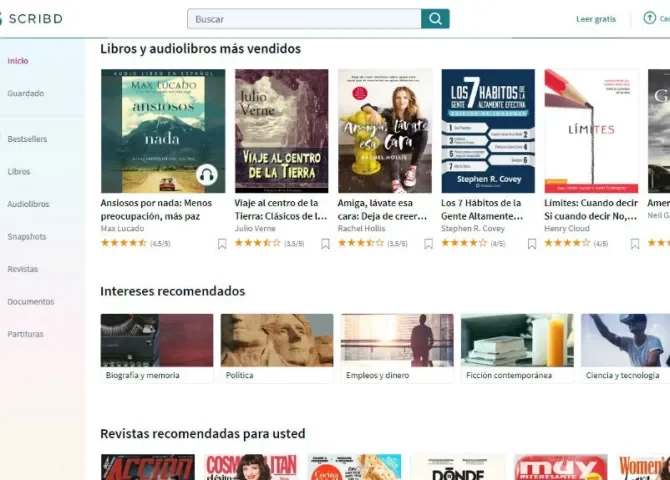
Task: Open the Cosmopolitan magazine cover
Action: coord(251,467)
